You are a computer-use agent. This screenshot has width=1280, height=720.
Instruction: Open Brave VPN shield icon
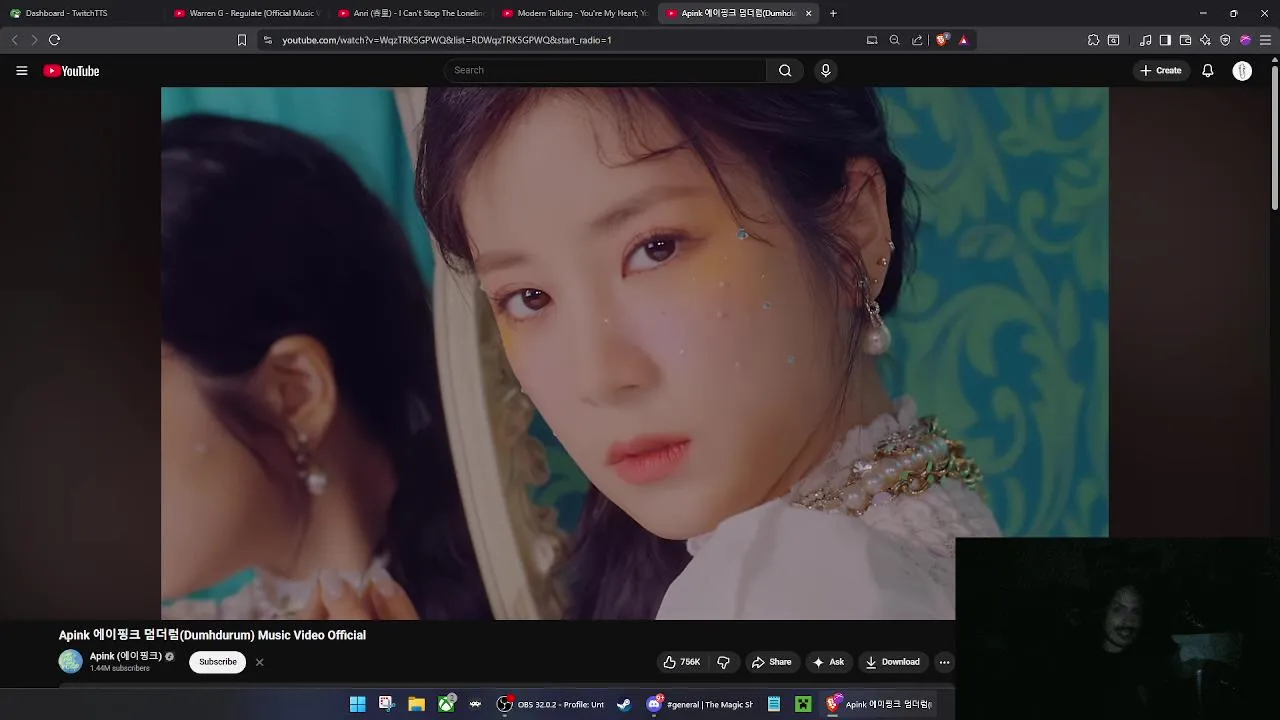click(x=1225, y=40)
